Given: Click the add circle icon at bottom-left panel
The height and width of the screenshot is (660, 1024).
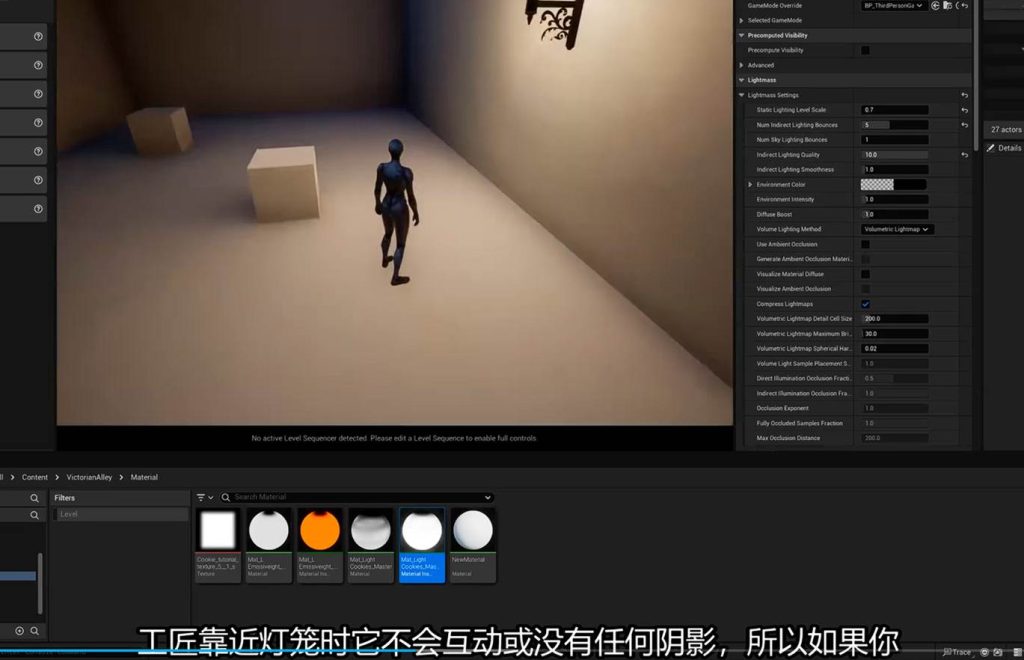Looking at the screenshot, I should point(19,631).
